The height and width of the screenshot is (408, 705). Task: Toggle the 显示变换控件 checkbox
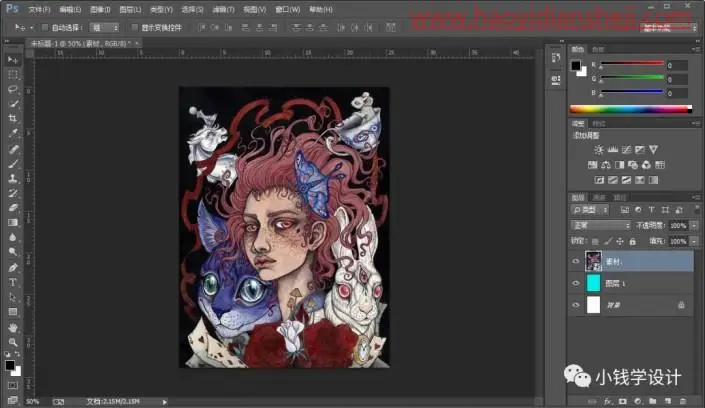(134, 27)
